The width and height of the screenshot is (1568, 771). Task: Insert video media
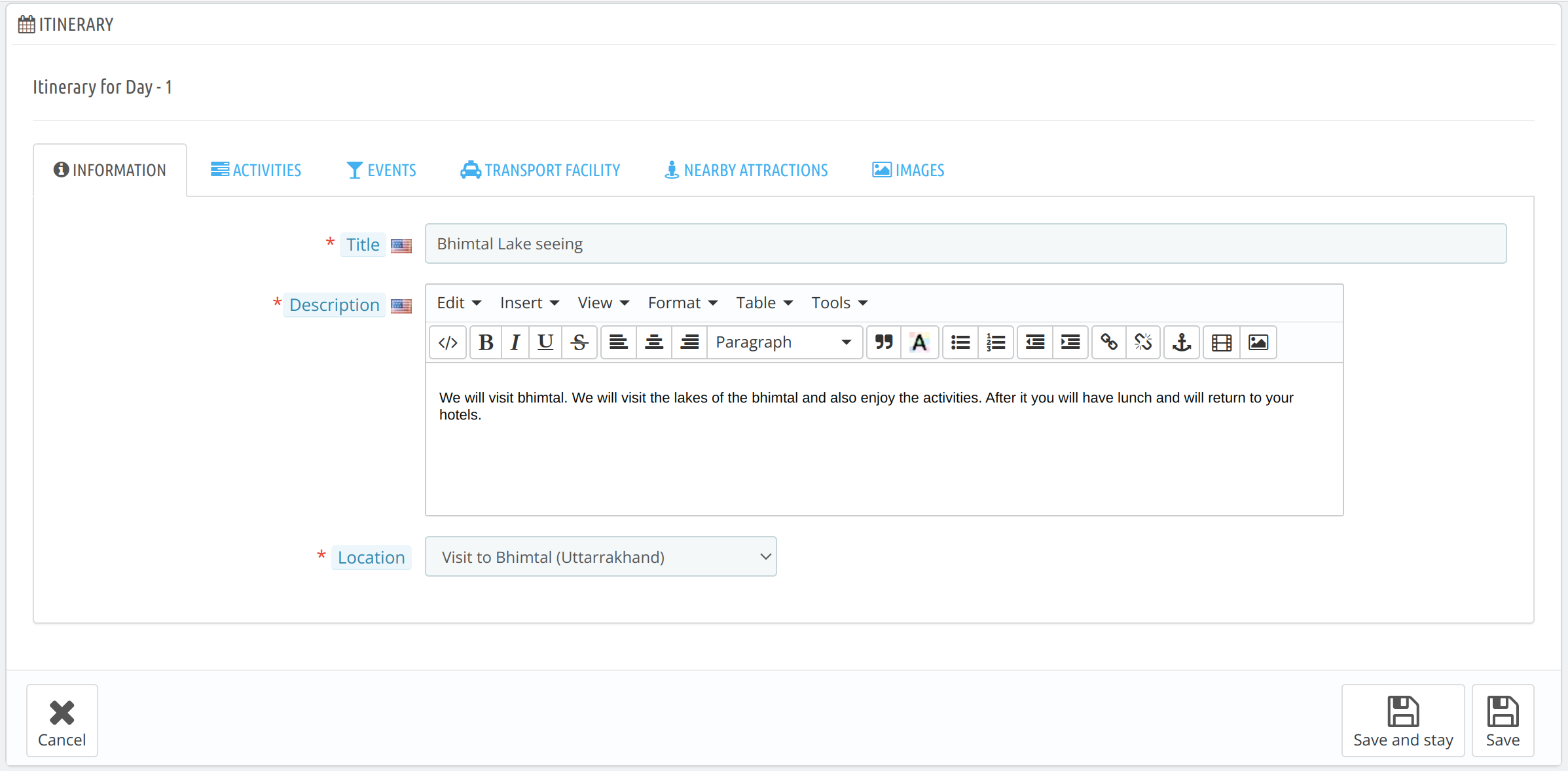click(x=1222, y=342)
